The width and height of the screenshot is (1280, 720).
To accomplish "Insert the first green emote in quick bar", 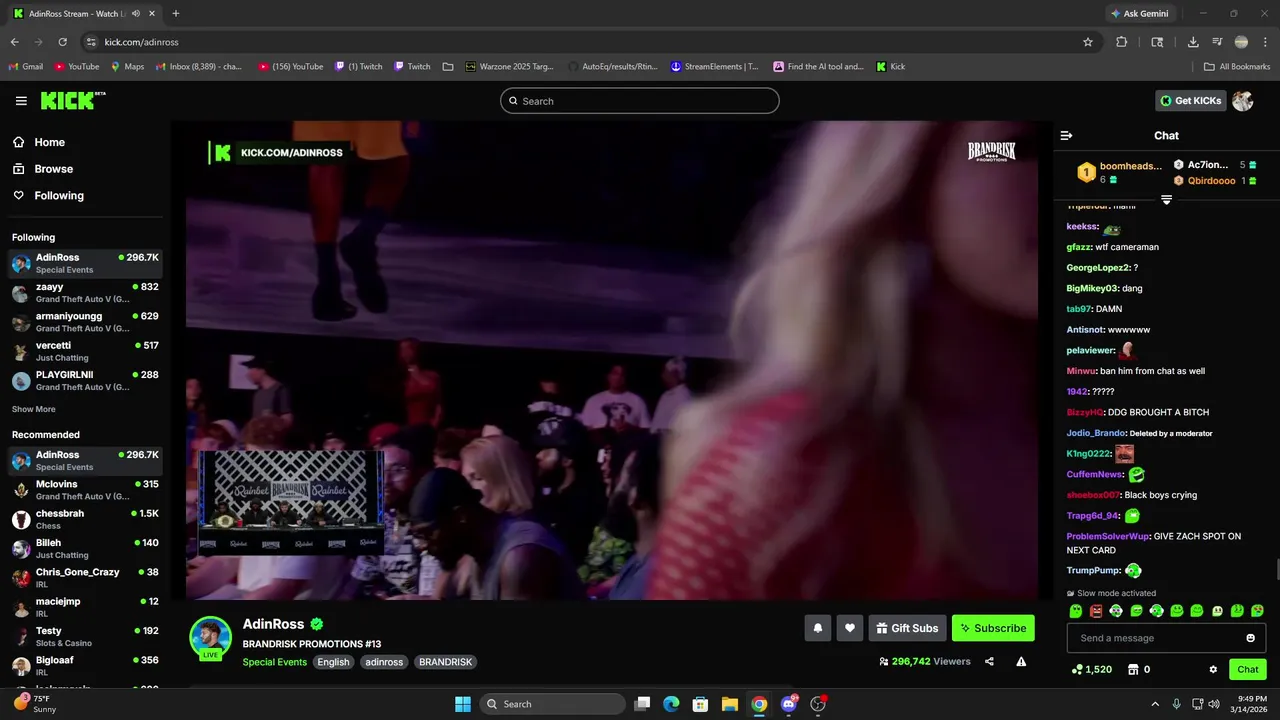I will pos(1076,611).
